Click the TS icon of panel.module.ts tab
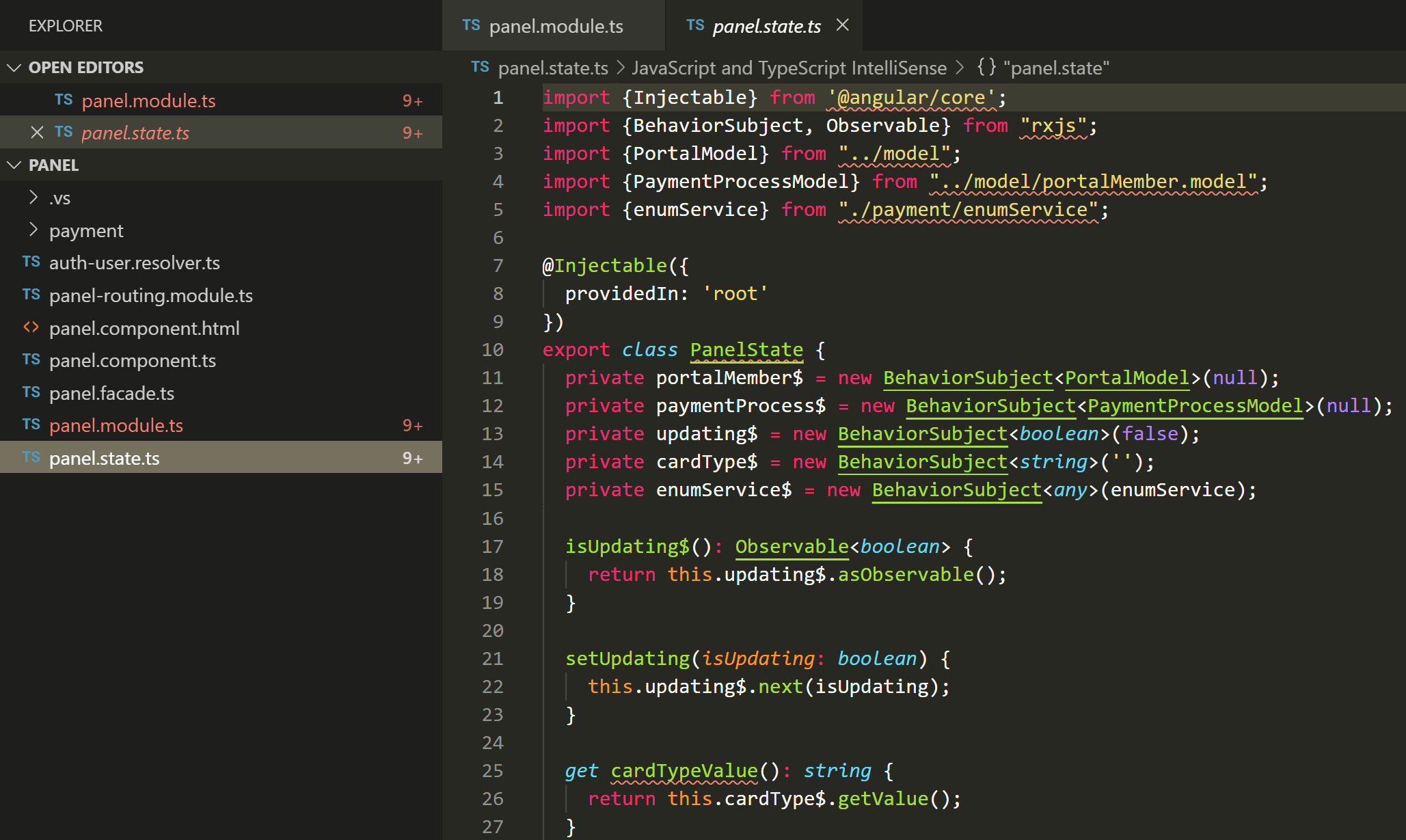Screen dimensions: 1406x840 pyautogui.click(x=470, y=25)
